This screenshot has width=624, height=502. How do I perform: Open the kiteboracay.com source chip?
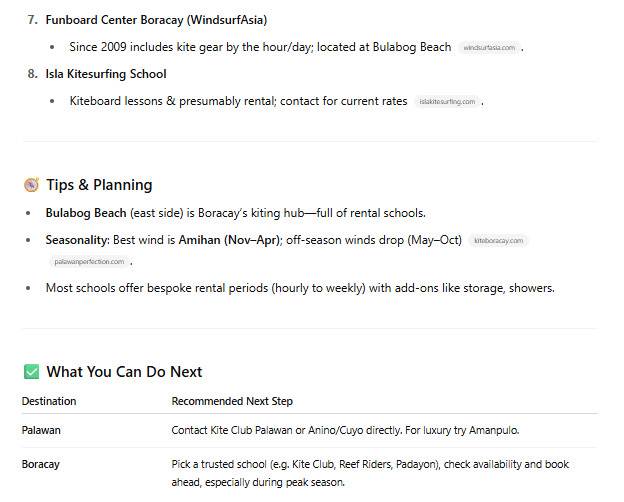pos(498,240)
